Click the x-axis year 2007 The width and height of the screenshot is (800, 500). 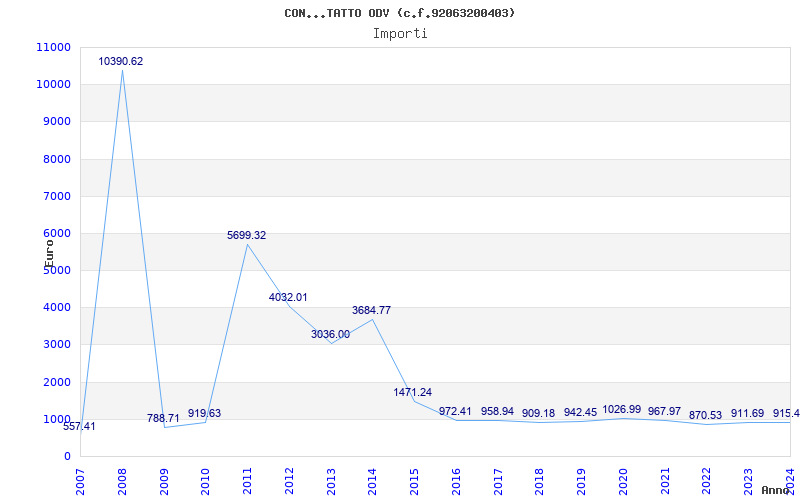tap(81, 482)
